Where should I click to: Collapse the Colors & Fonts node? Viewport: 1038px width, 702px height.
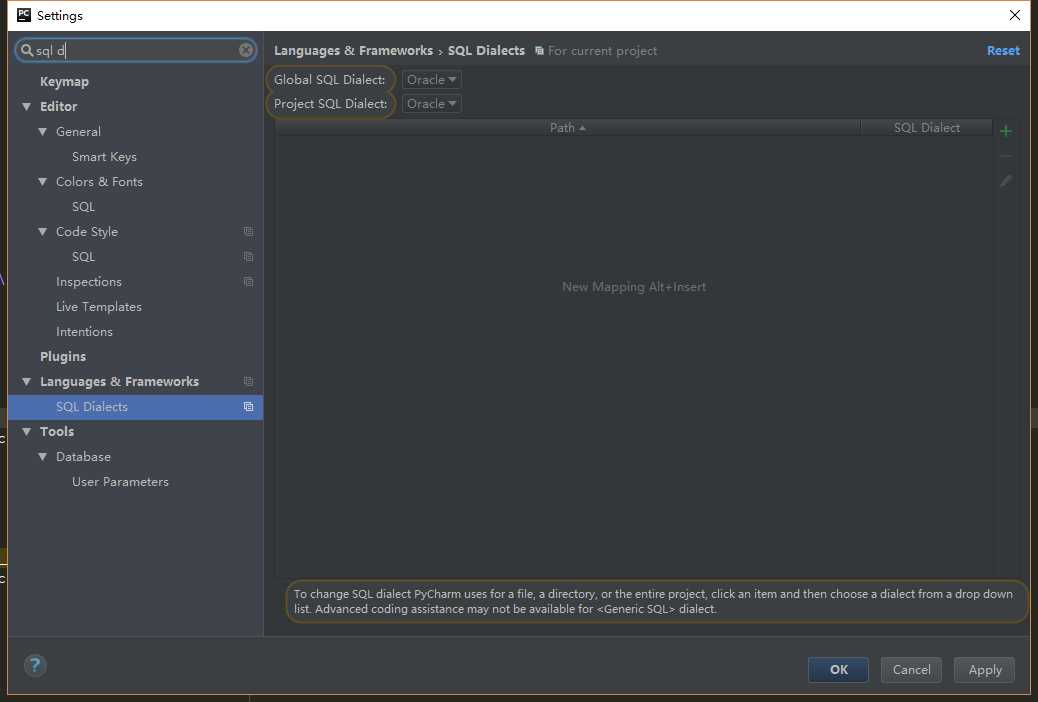point(42,181)
